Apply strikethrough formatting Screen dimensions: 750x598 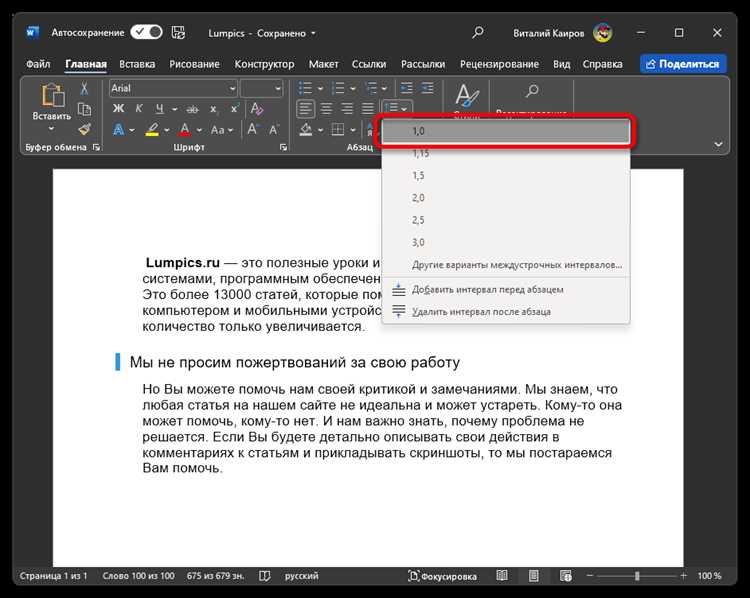point(192,109)
